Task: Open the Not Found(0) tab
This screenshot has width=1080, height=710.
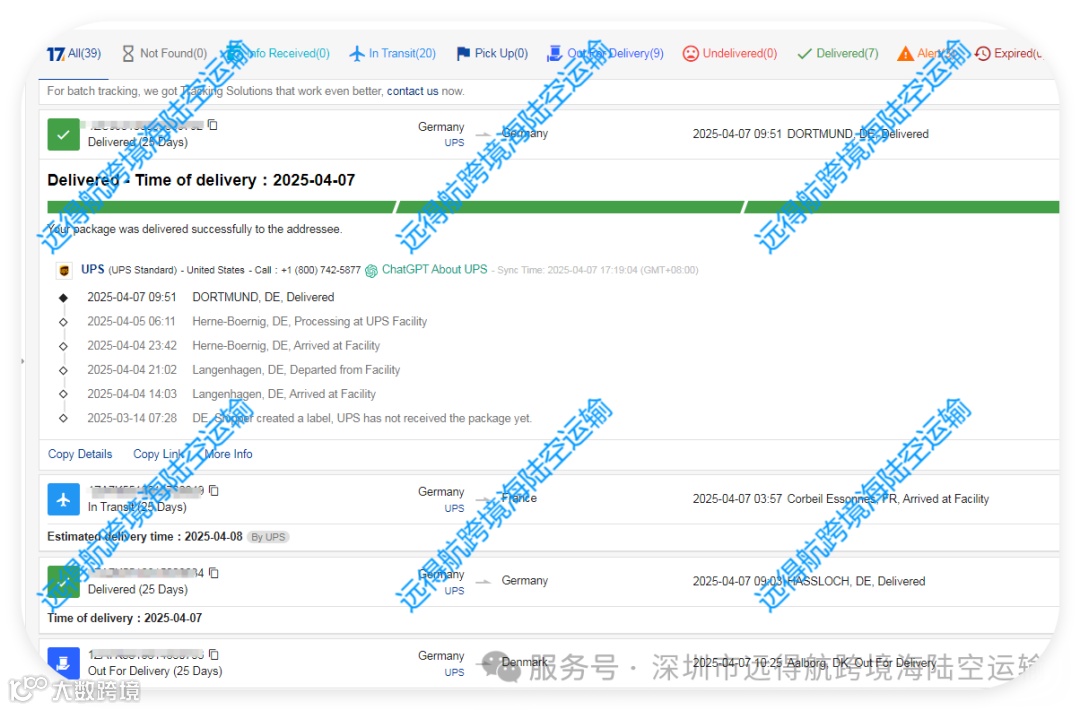Action: 165,54
